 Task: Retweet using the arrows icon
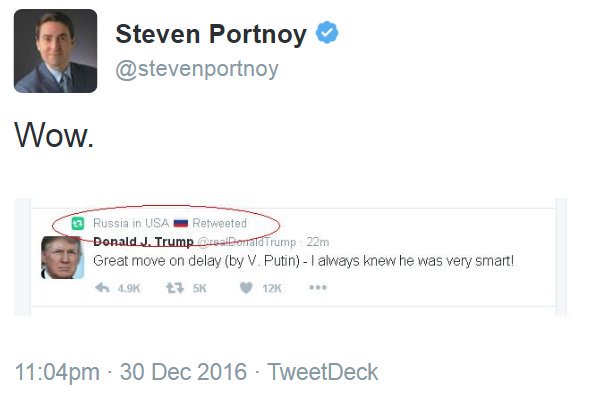coord(175,288)
